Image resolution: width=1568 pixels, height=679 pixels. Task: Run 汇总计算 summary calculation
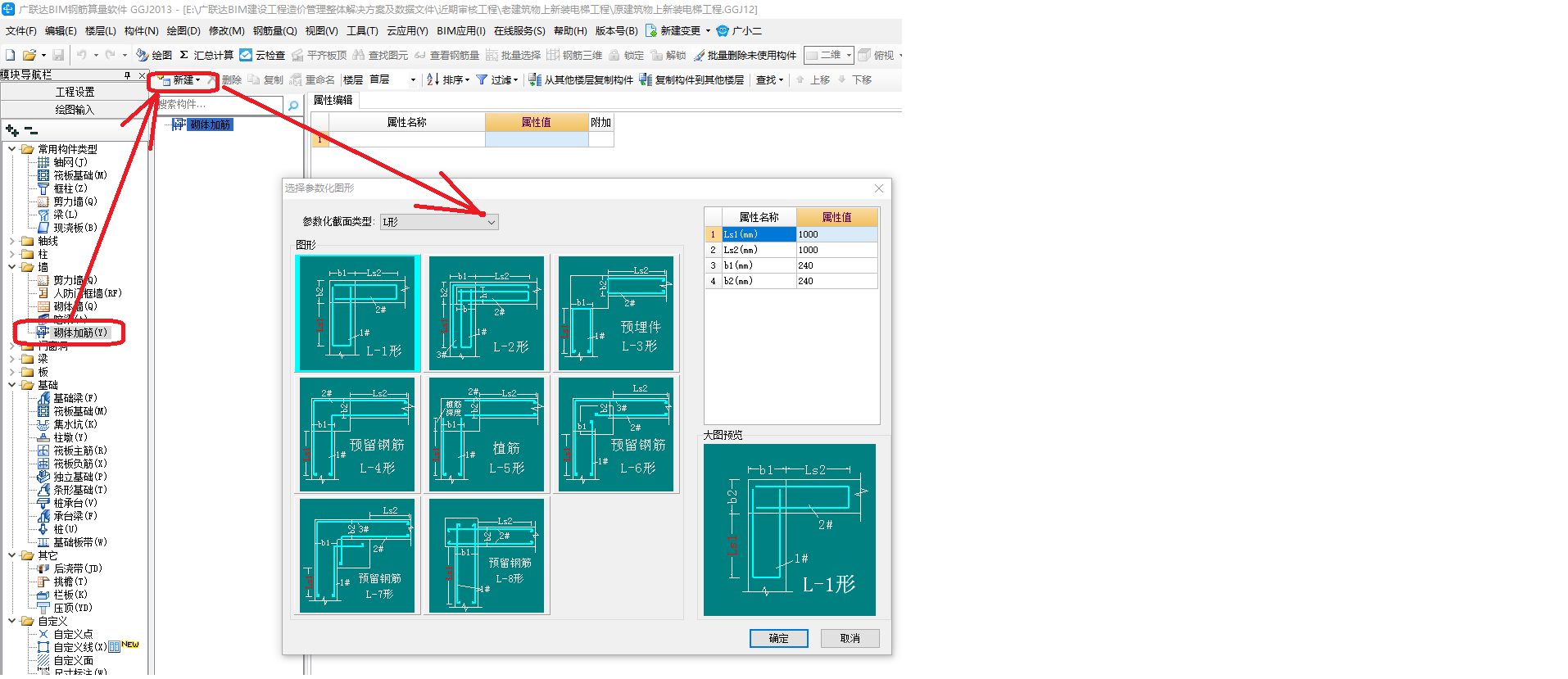(x=206, y=55)
